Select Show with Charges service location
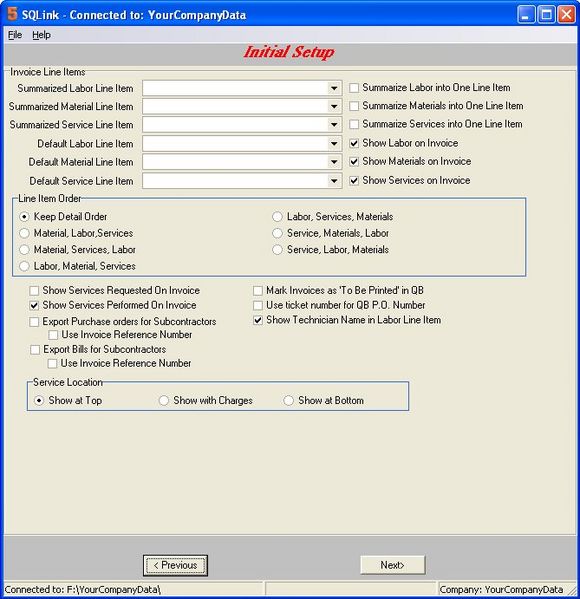580x599 pixels. [x=164, y=400]
